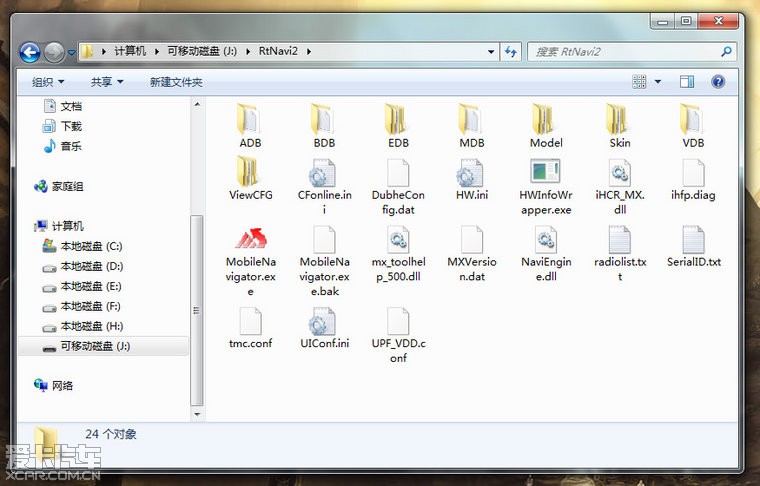Select the MDB folder icon
760x486 pixels.
(471, 119)
